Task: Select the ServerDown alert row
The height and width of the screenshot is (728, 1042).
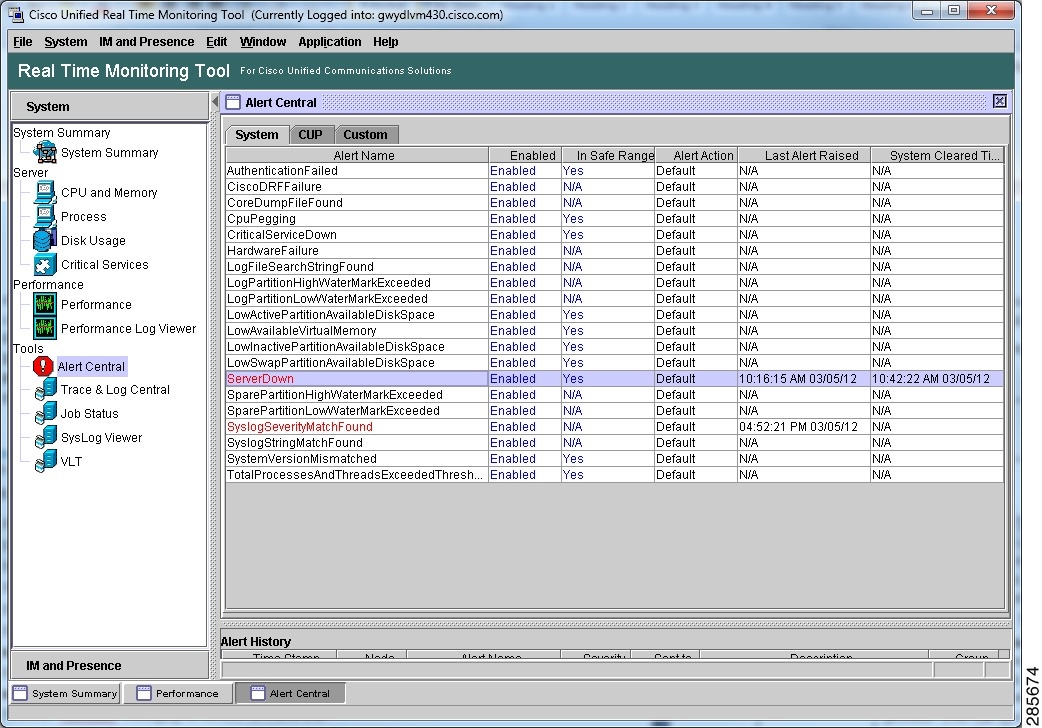Action: [615, 379]
